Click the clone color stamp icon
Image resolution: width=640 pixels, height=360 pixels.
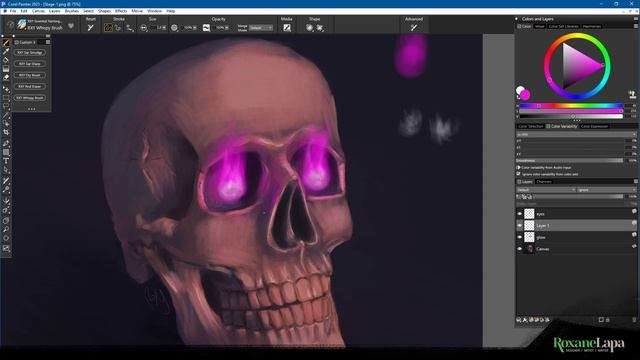(632, 95)
